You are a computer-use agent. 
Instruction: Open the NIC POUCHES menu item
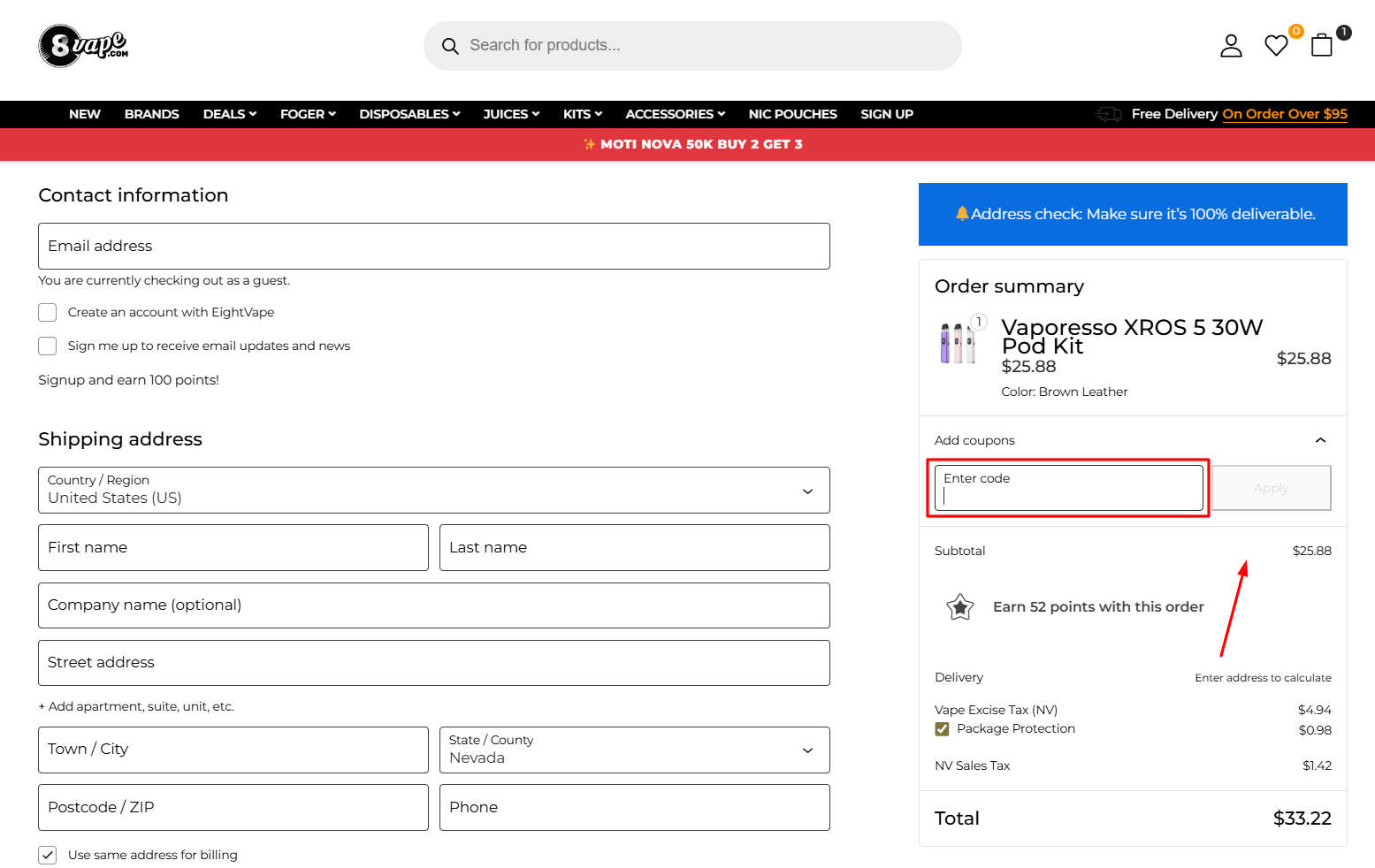click(x=792, y=114)
